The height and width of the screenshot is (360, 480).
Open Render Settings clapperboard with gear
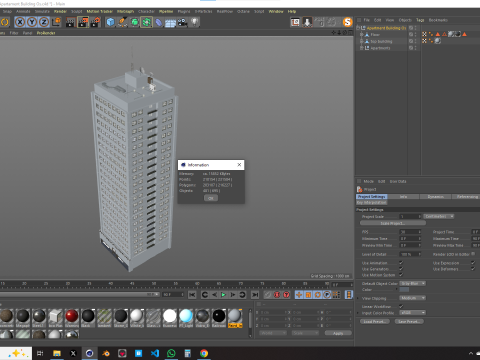click(95, 22)
